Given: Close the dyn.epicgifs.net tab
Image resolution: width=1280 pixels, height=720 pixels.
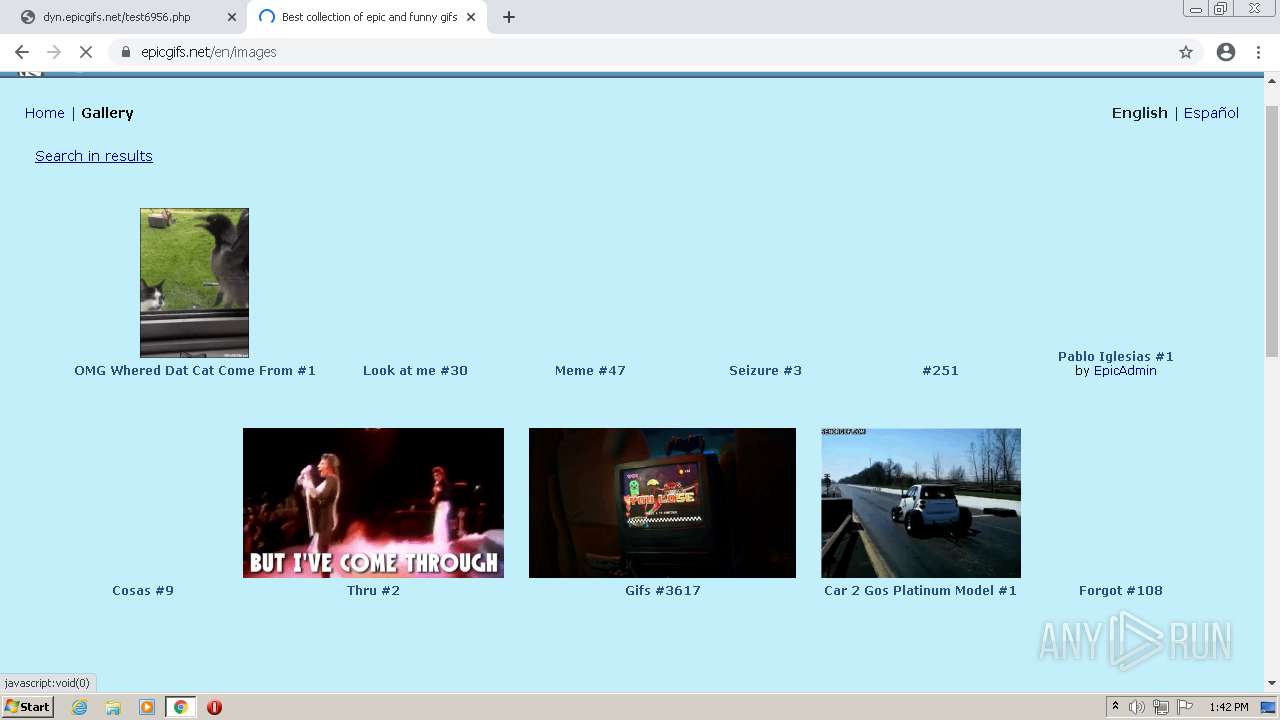Looking at the screenshot, I should [x=232, y=17].
